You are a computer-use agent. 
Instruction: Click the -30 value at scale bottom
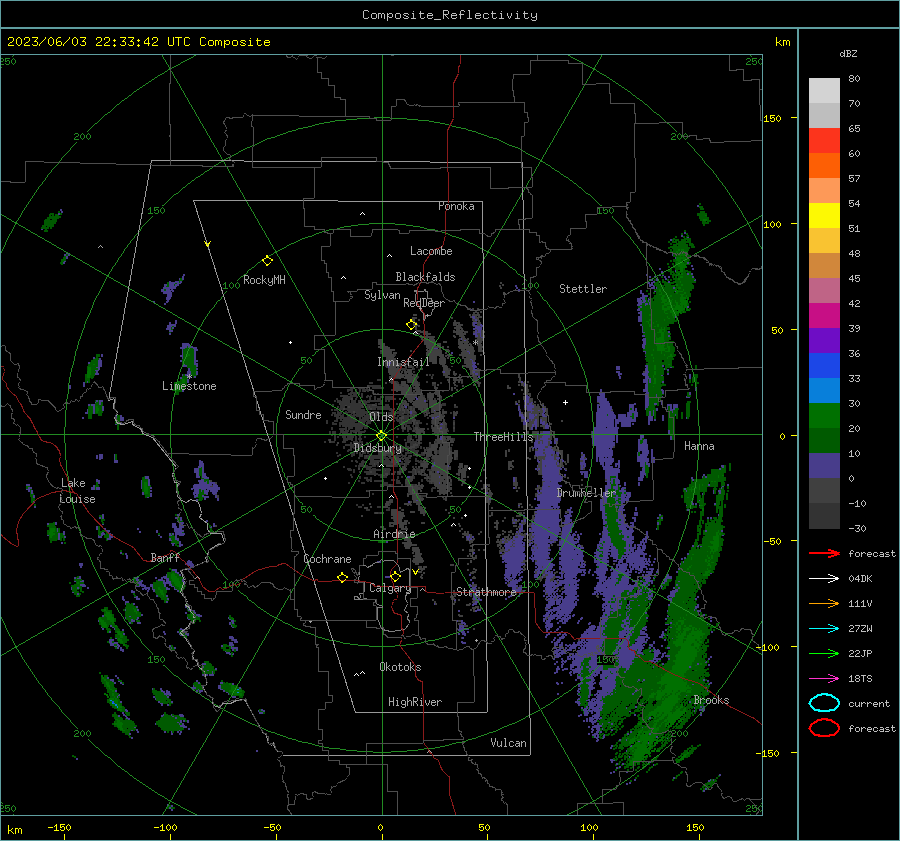[x=857, y=528]
